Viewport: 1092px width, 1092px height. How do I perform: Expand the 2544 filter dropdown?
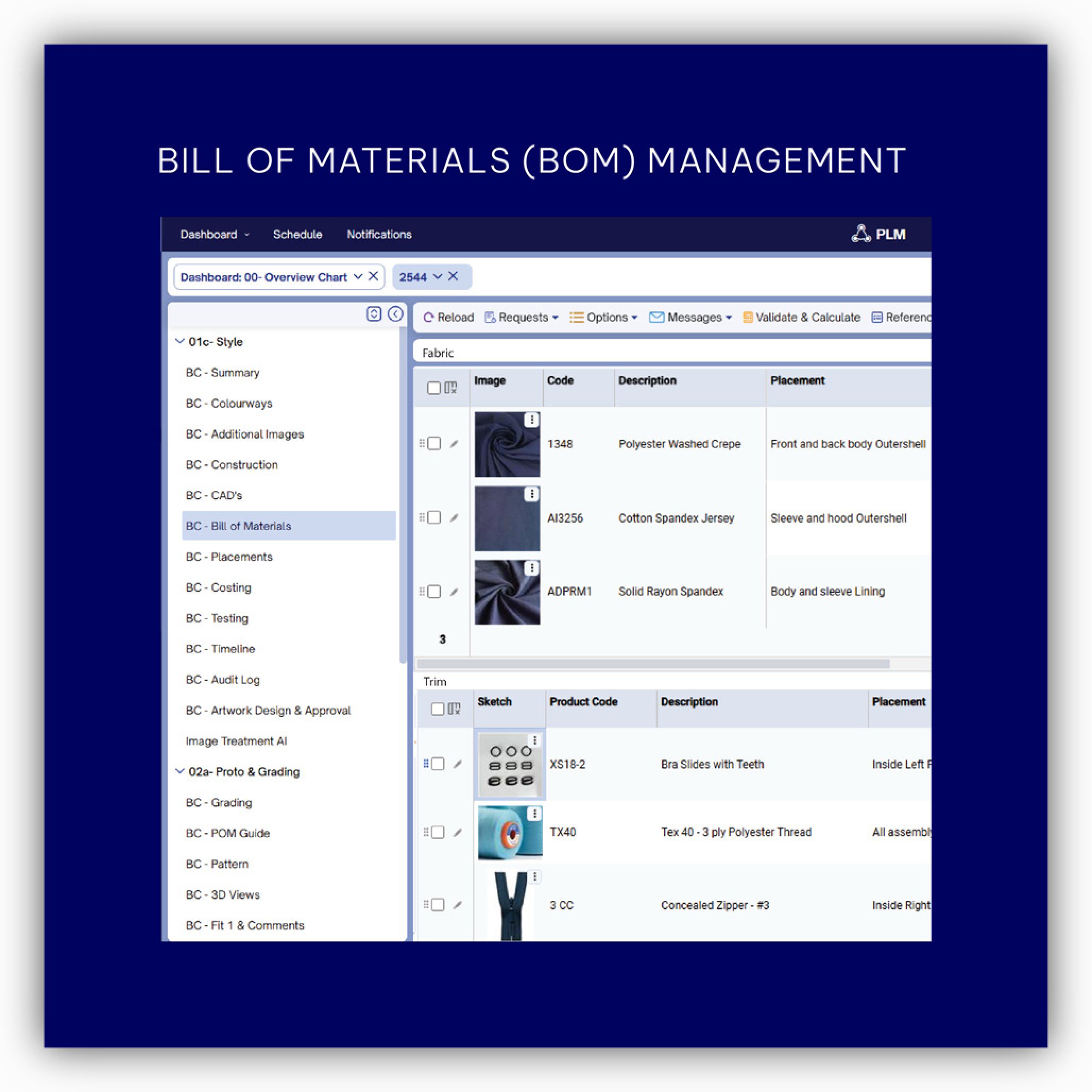coord(438,276)
